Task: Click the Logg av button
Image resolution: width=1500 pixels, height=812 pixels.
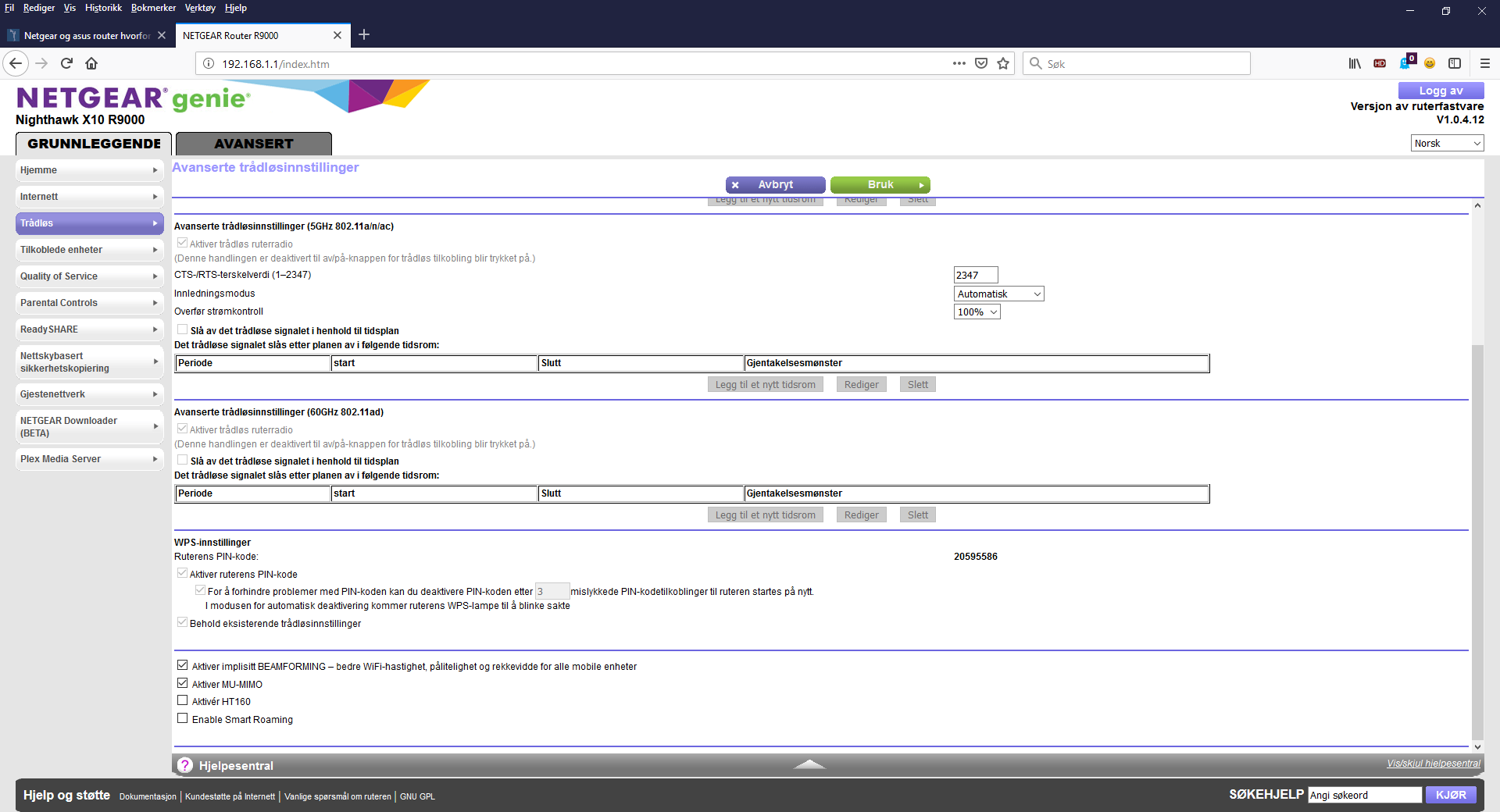Action: (1441, 91)
